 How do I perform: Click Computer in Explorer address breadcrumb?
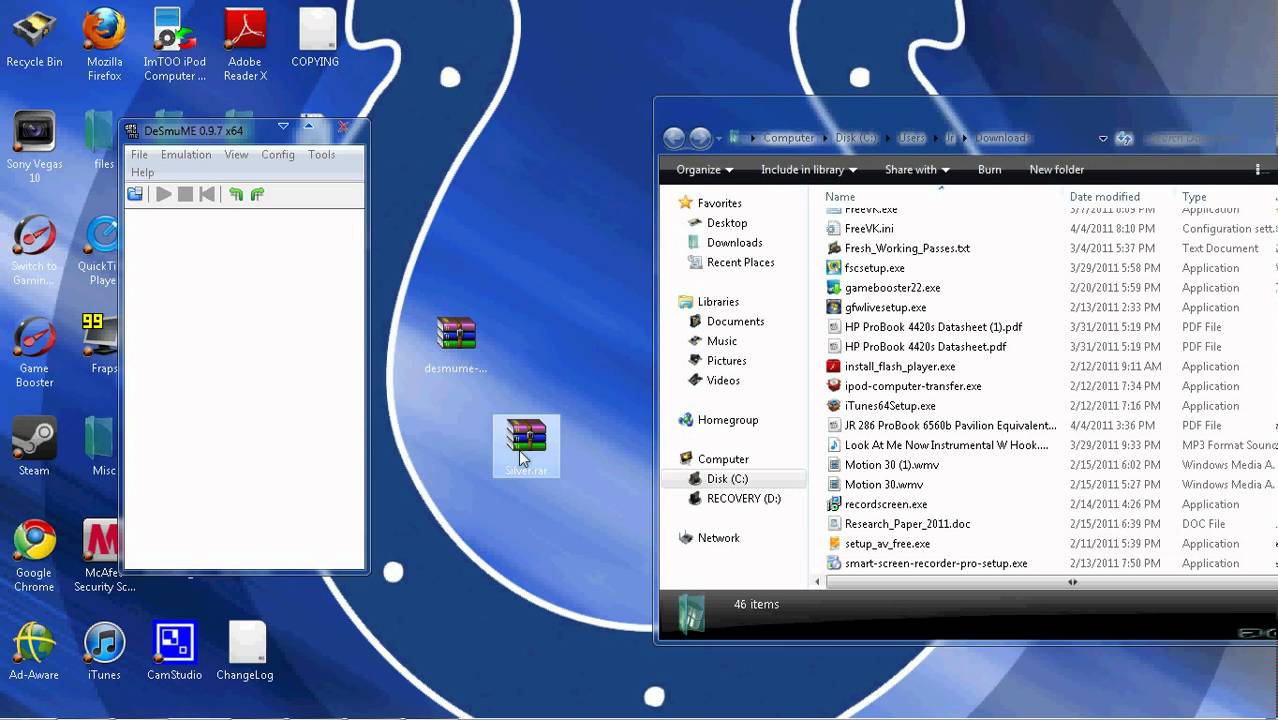pyautogui.click(x=789, y=138)
